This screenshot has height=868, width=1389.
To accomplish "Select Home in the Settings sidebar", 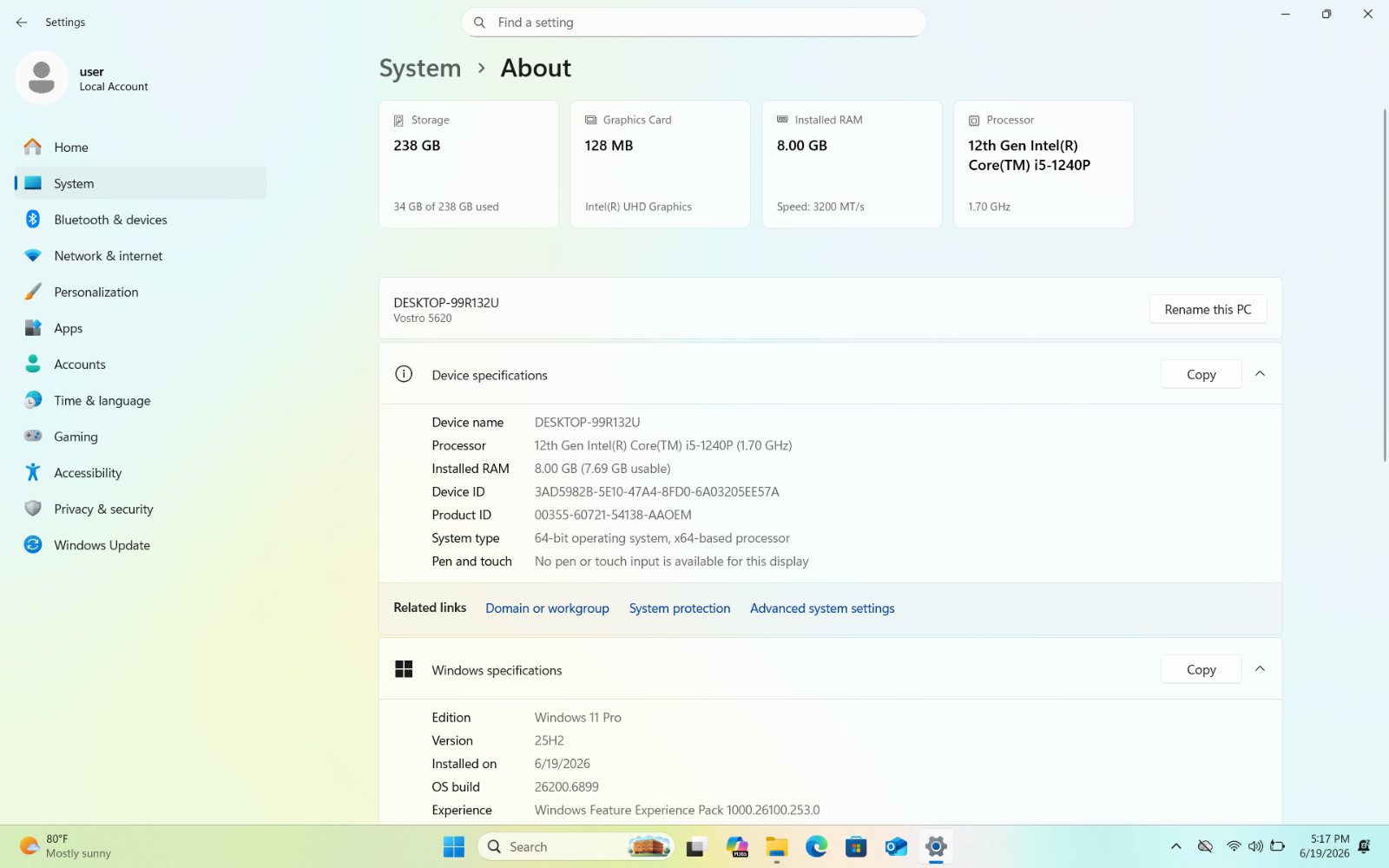I will [x=141, y=148].
